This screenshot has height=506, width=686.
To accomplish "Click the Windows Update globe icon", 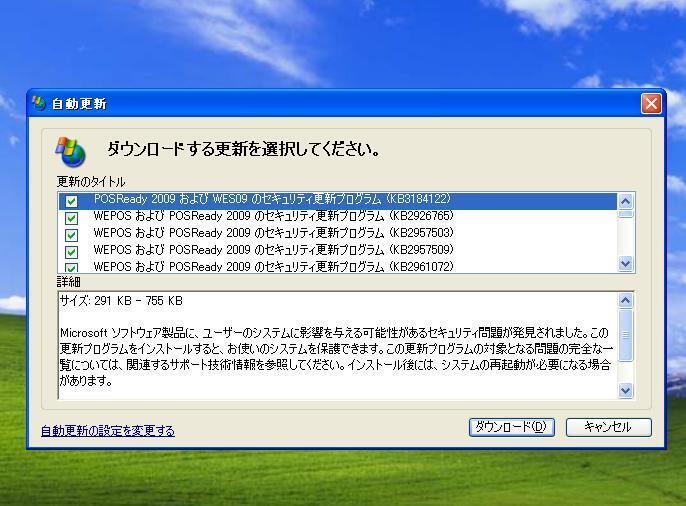I will (x=70, y=151).
